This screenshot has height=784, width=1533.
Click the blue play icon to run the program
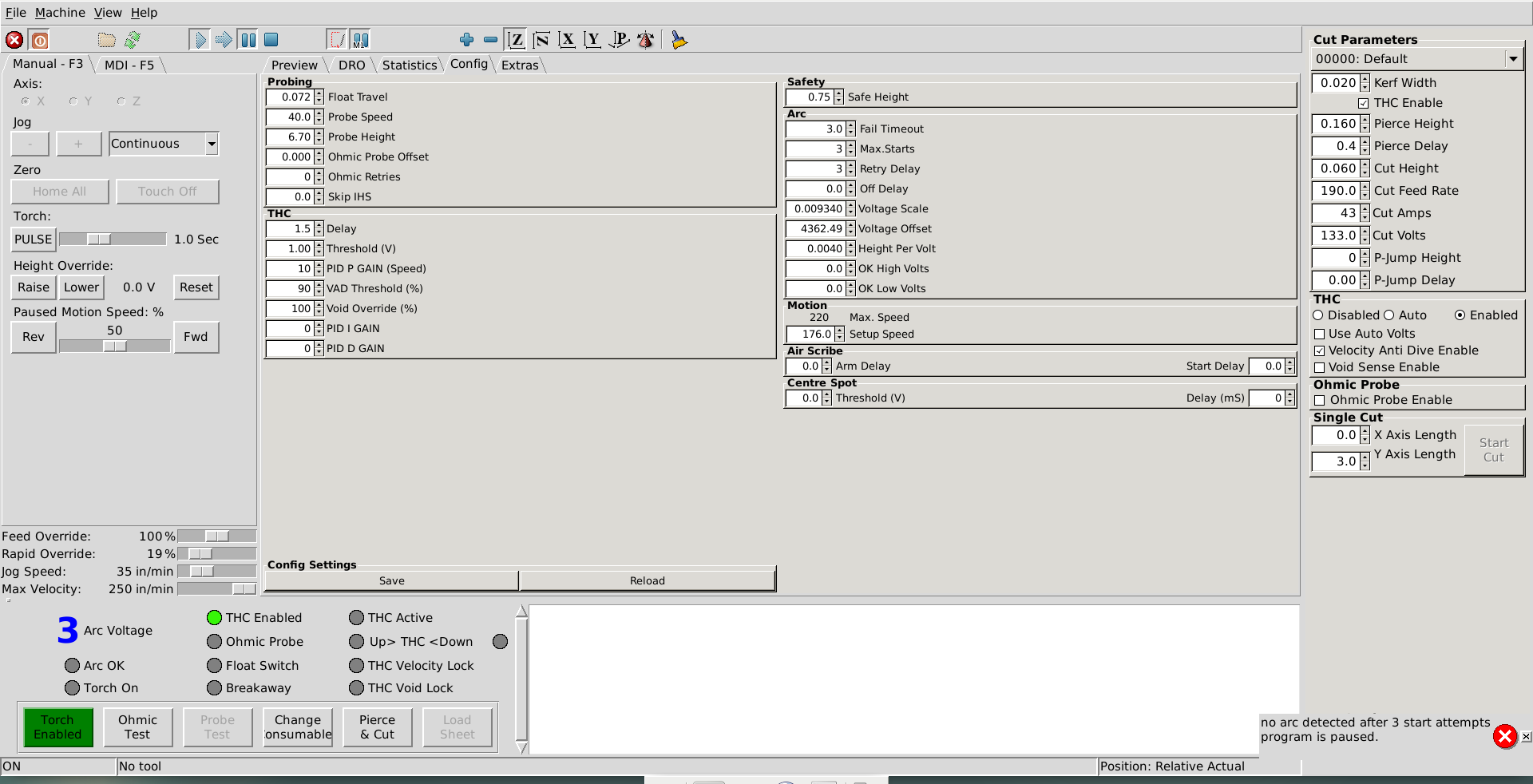pos(200,40)
